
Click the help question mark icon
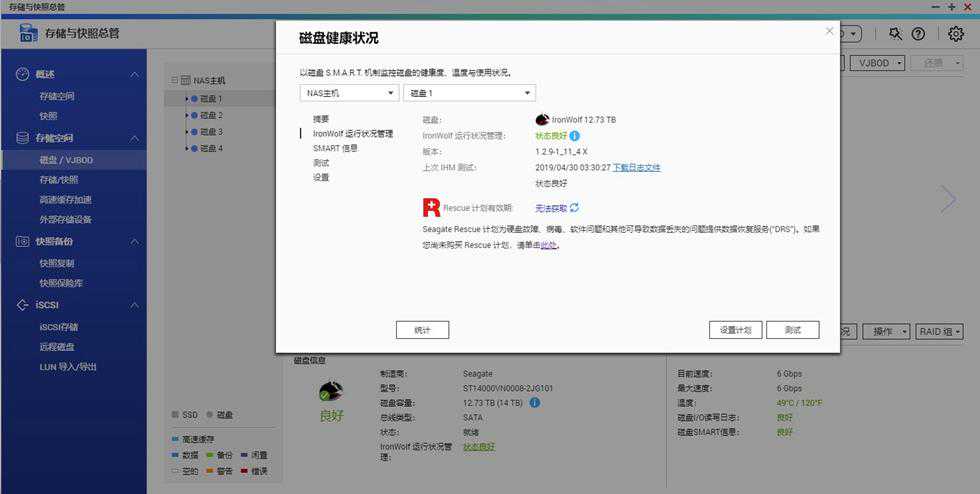918,34
